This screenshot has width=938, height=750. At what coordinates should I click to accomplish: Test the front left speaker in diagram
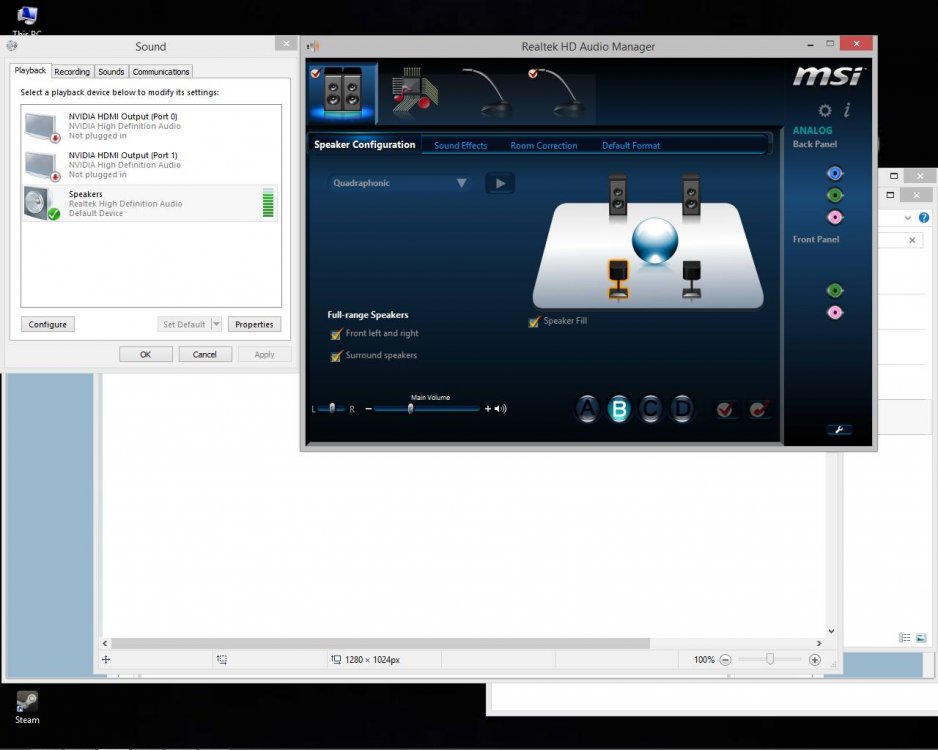618,196
